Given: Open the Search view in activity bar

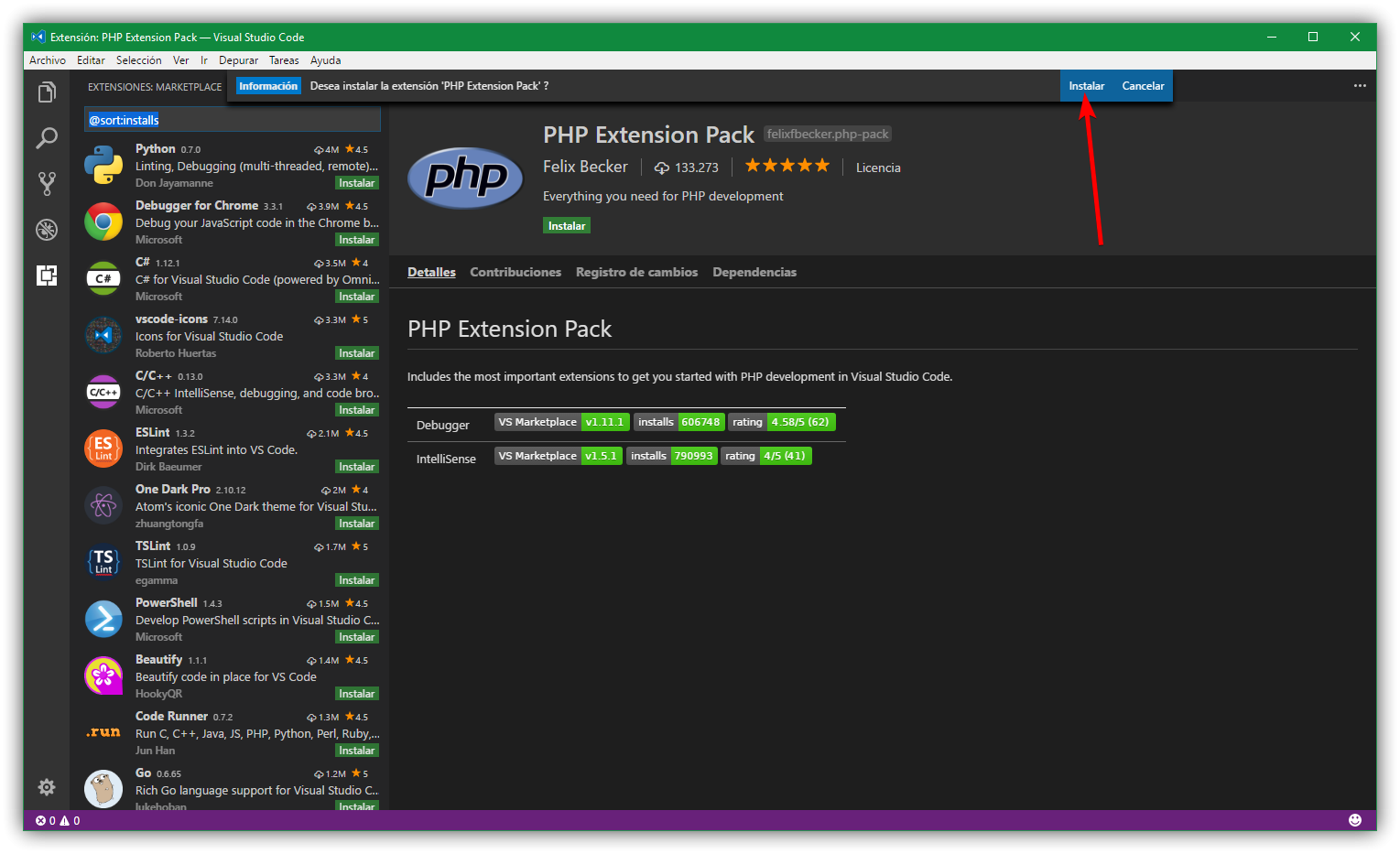Looking at the screenshot, I should coord(47,138).
